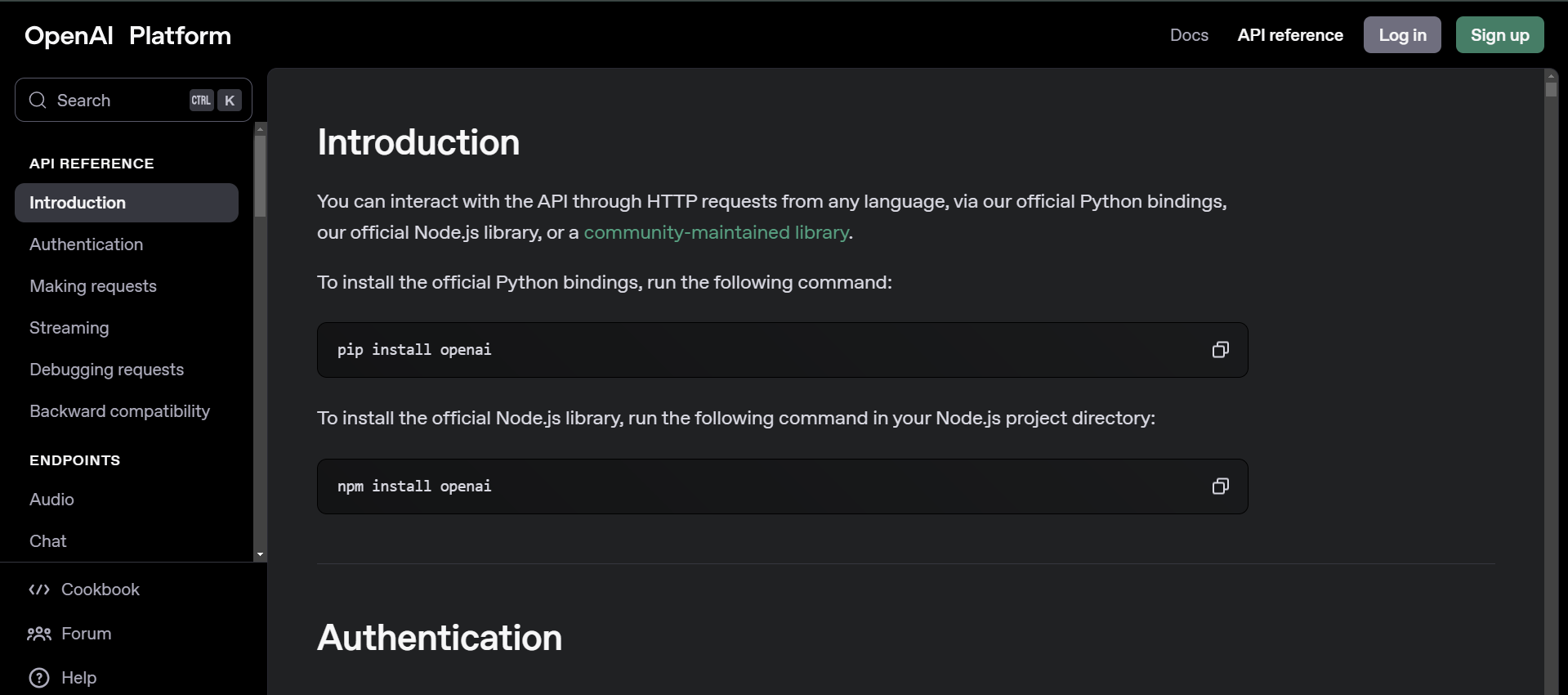Click the Help question mark icon
This screenshot has height=695, width=1568.
coord(39,678)
